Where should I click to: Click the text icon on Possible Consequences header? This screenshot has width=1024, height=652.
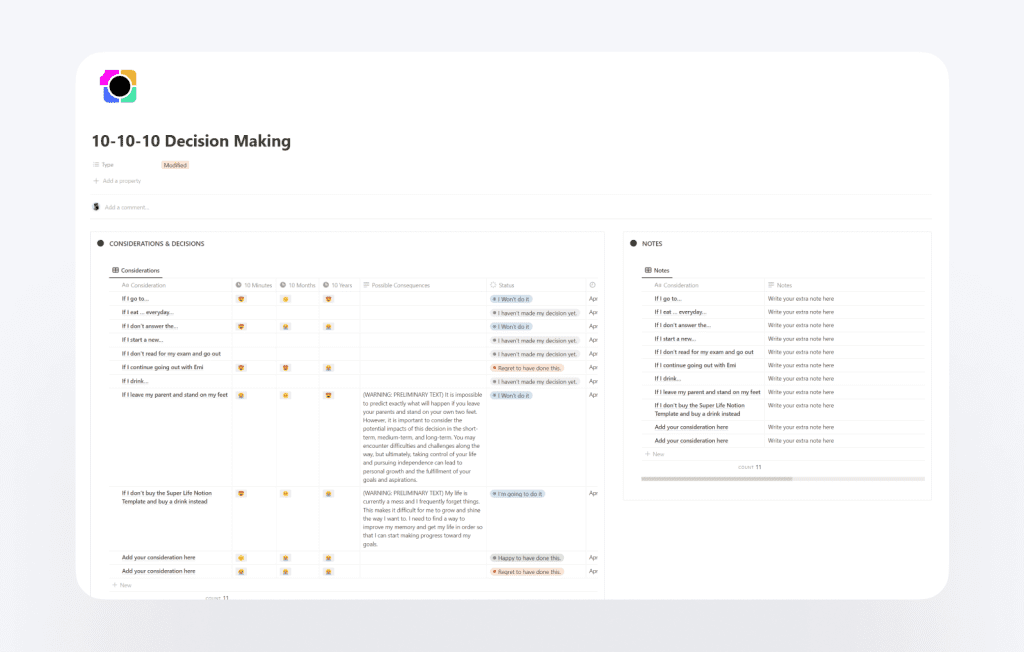coord(368,284)
